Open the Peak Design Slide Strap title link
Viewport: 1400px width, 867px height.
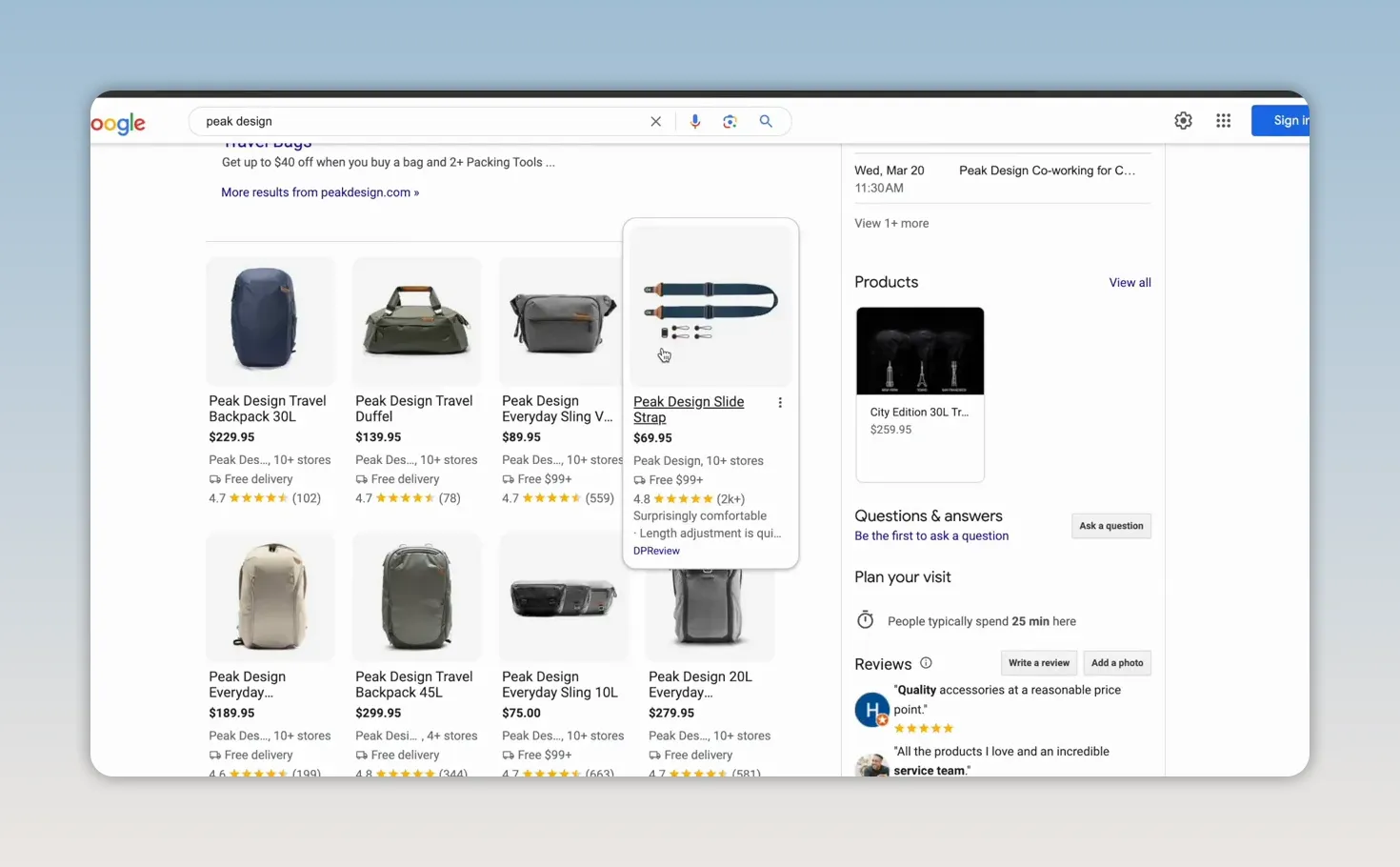[689, 410]
